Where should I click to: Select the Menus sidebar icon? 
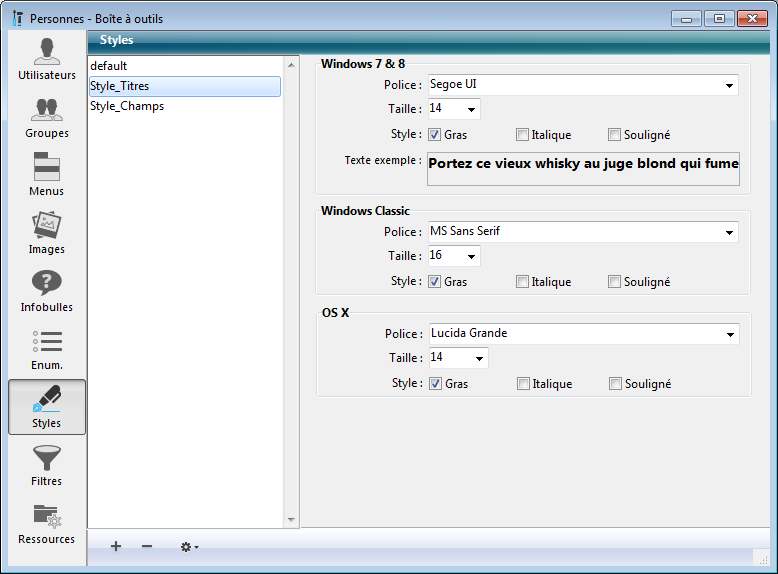(x=46, y=175)
